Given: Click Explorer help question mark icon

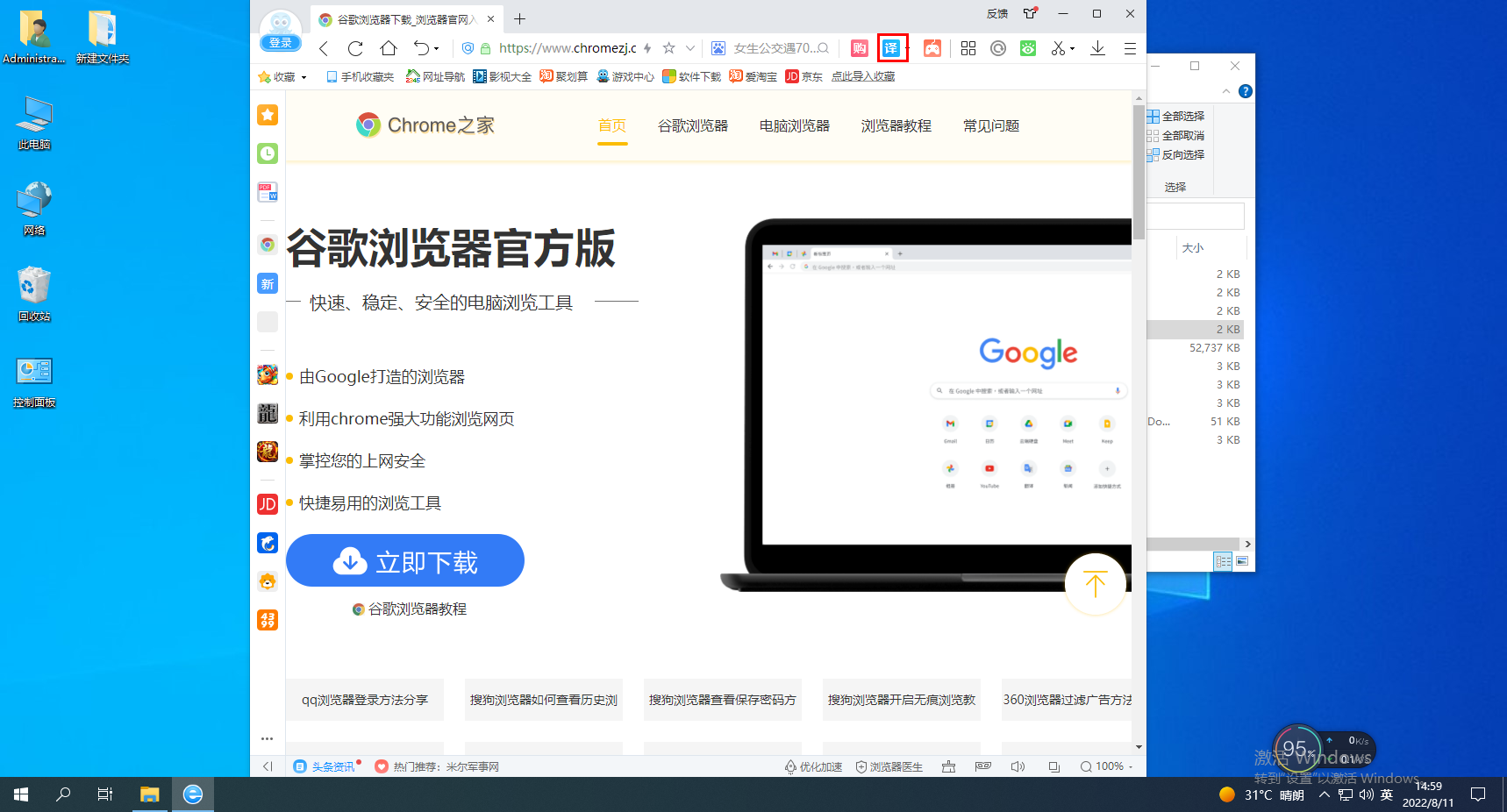Looking at the screenshot, I should [1246, 91].
